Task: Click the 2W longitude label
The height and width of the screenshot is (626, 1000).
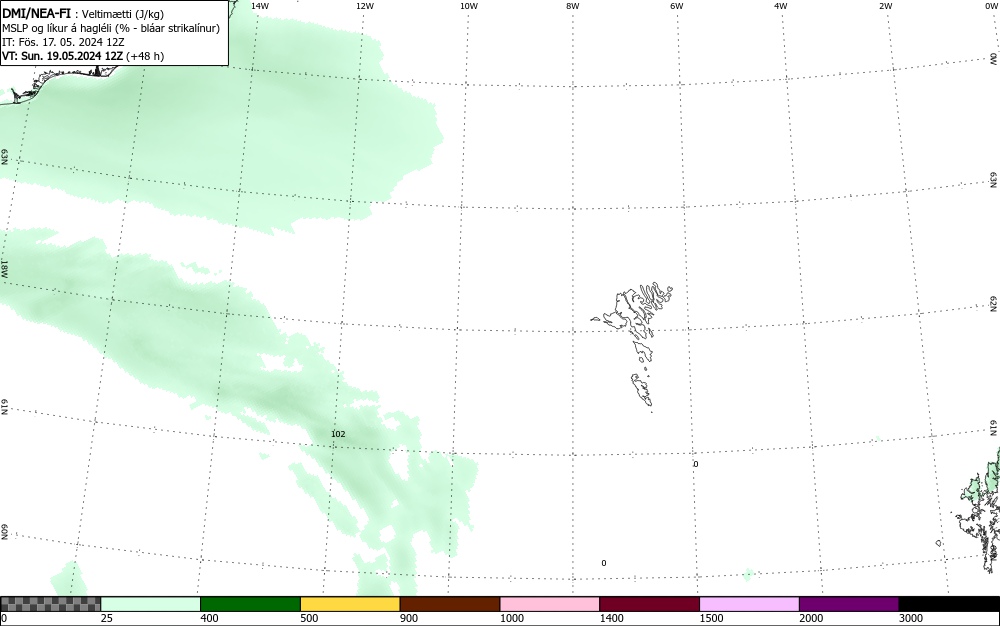Action: [885, 6]
